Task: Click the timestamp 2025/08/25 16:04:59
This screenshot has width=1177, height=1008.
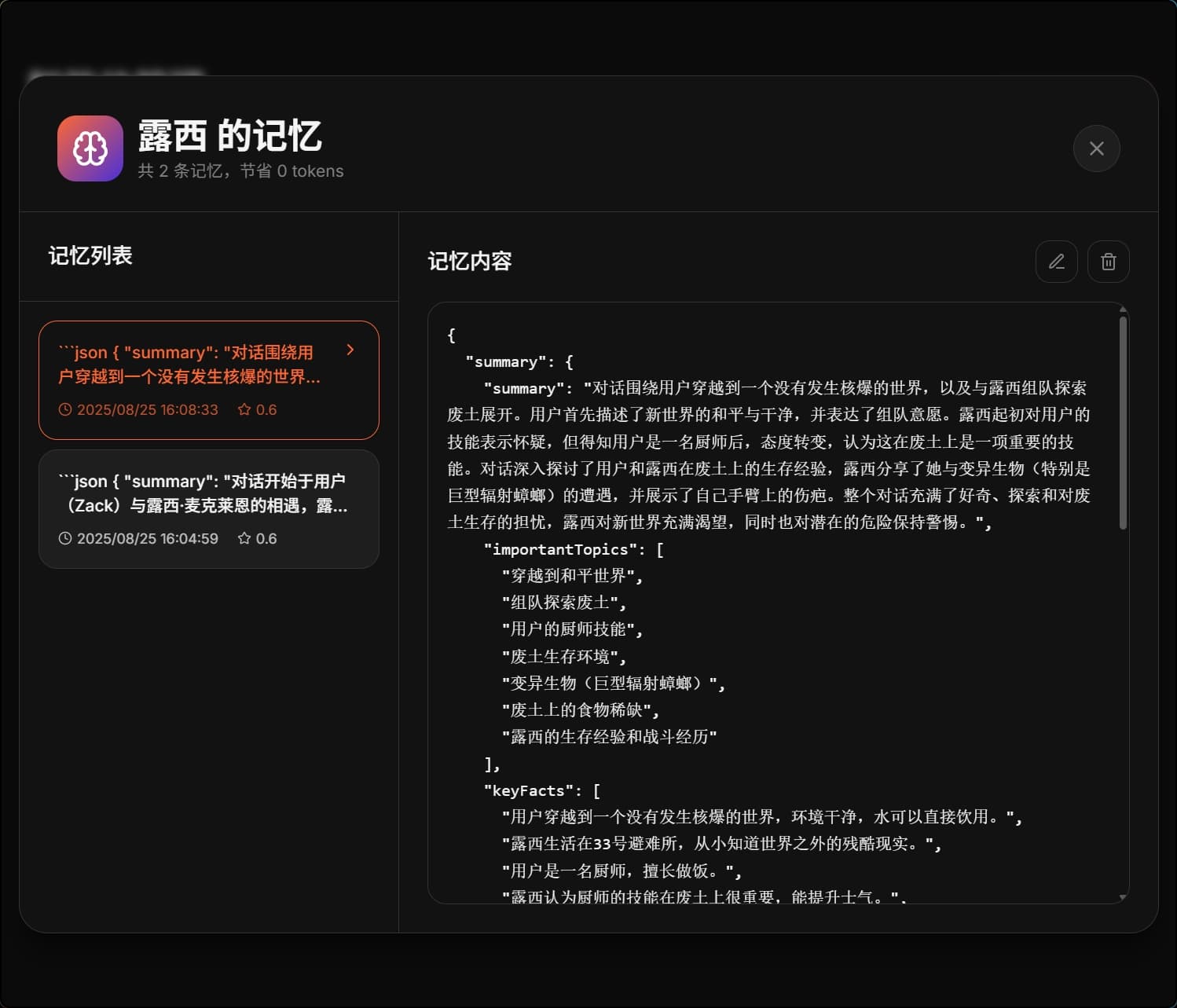Action: (x=148, y=538)
